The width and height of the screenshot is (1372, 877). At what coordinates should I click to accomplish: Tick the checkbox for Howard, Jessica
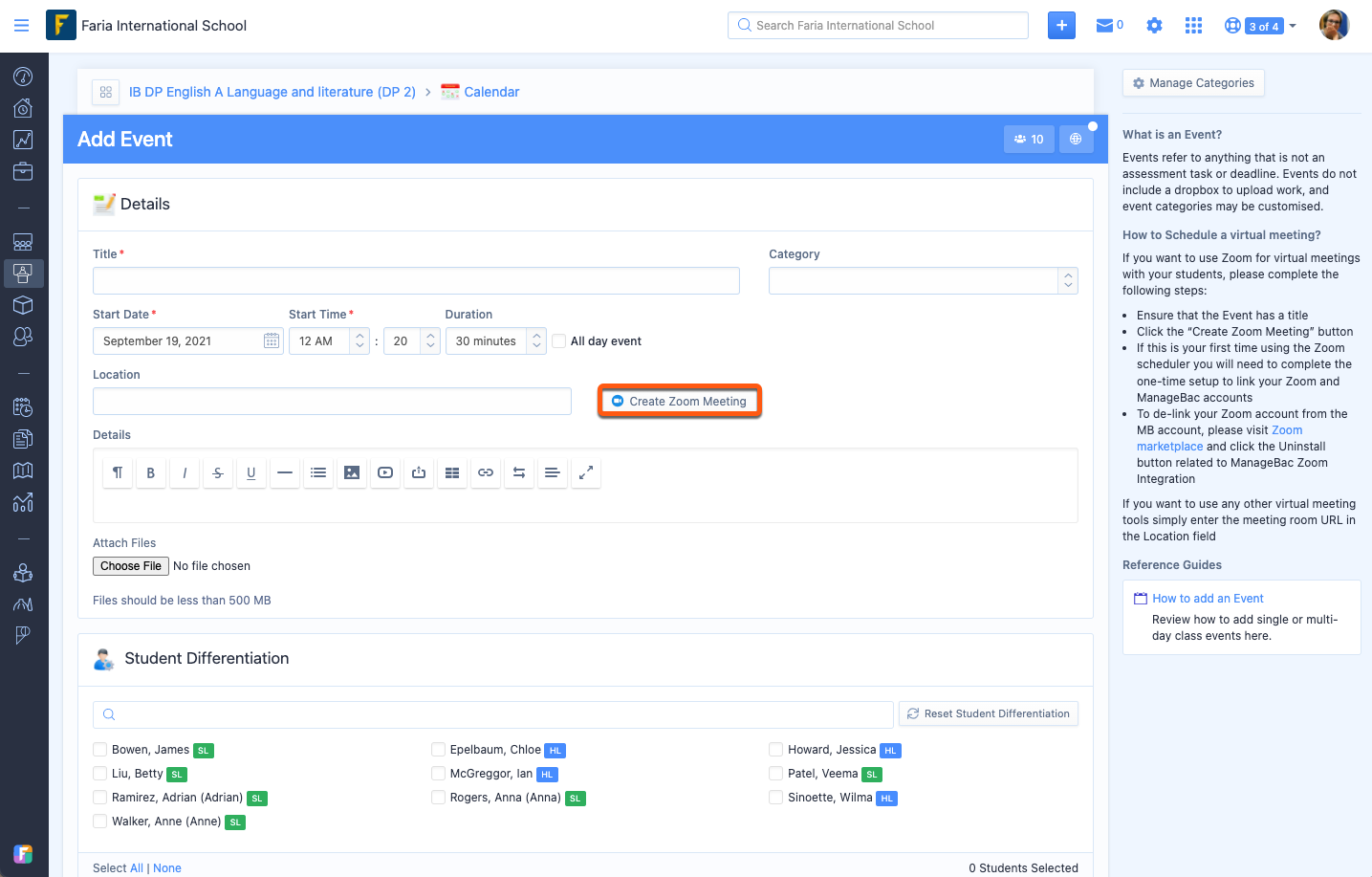(x=776, y=750)
